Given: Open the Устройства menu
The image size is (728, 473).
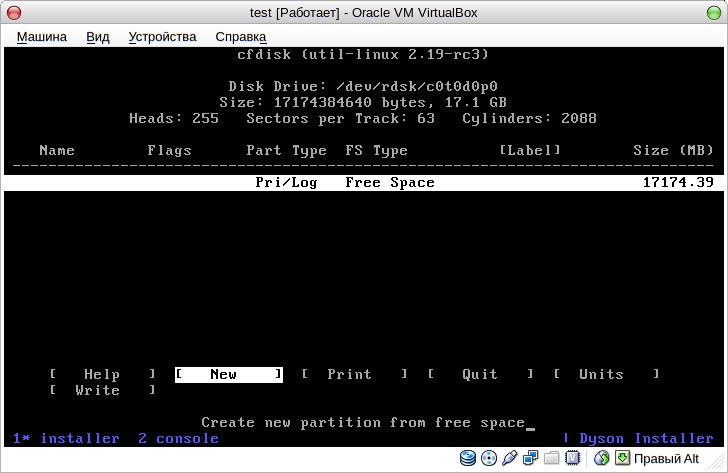Looking at the screenshot, I should pyautogui.click(x=162, y=37).
